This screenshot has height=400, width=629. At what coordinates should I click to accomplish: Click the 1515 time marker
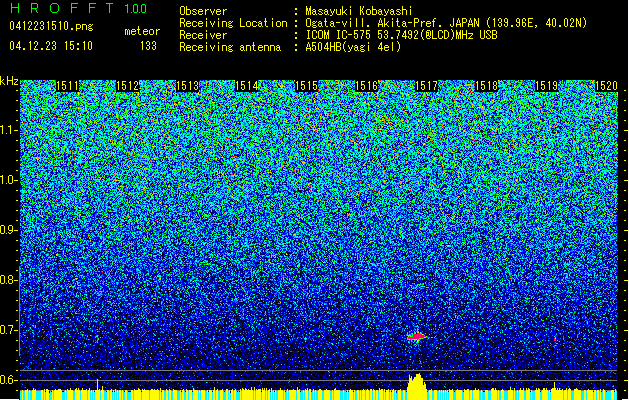[x=306, y=86]
